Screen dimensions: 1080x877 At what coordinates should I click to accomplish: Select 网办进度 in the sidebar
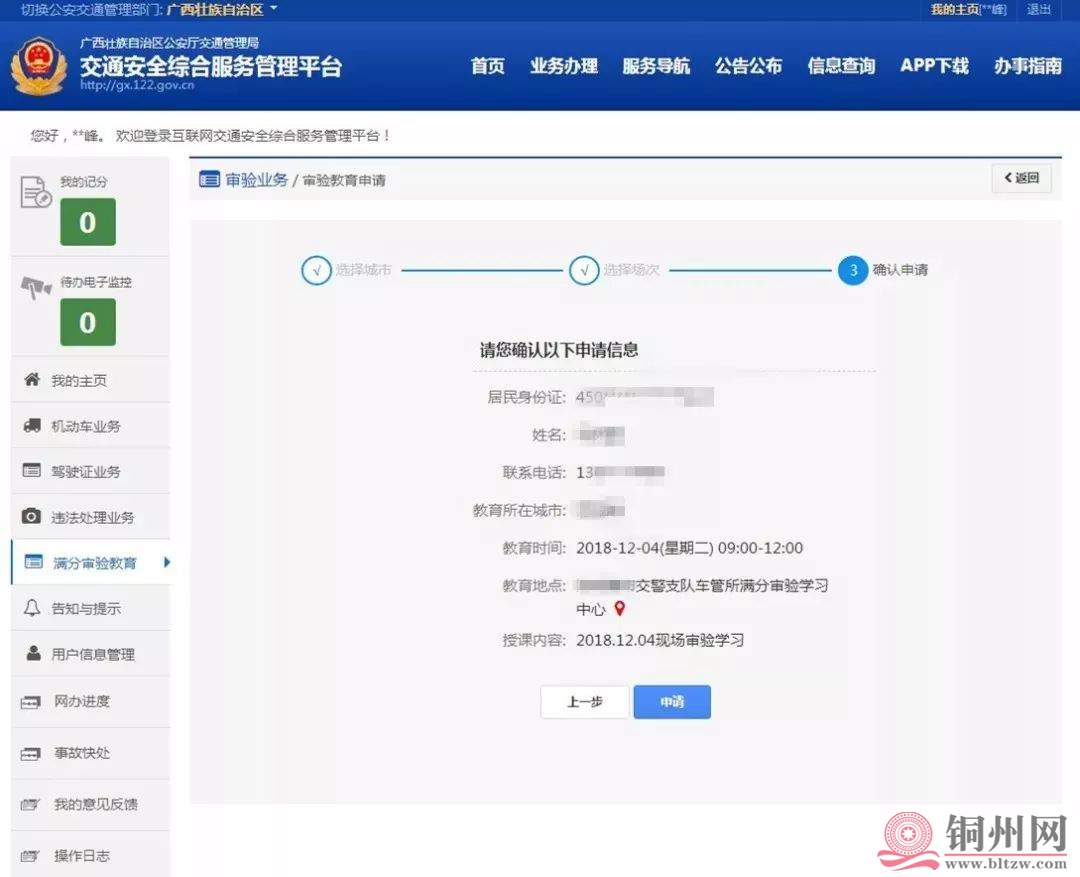coord(90,702)
